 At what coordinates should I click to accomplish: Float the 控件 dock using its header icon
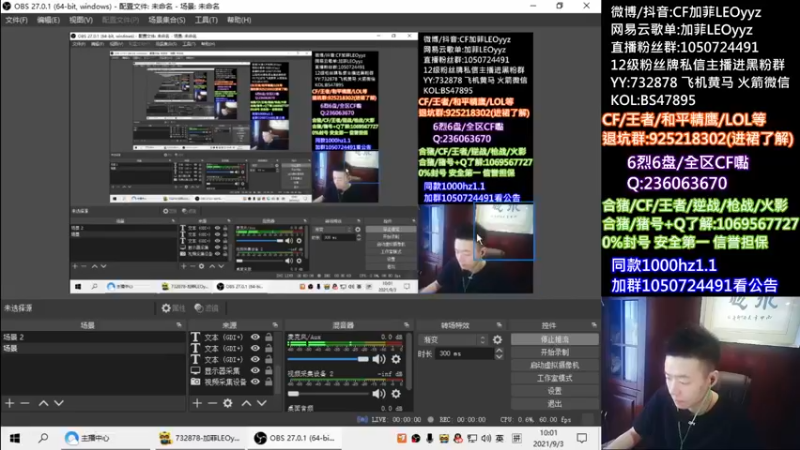[x=594, y=325]
